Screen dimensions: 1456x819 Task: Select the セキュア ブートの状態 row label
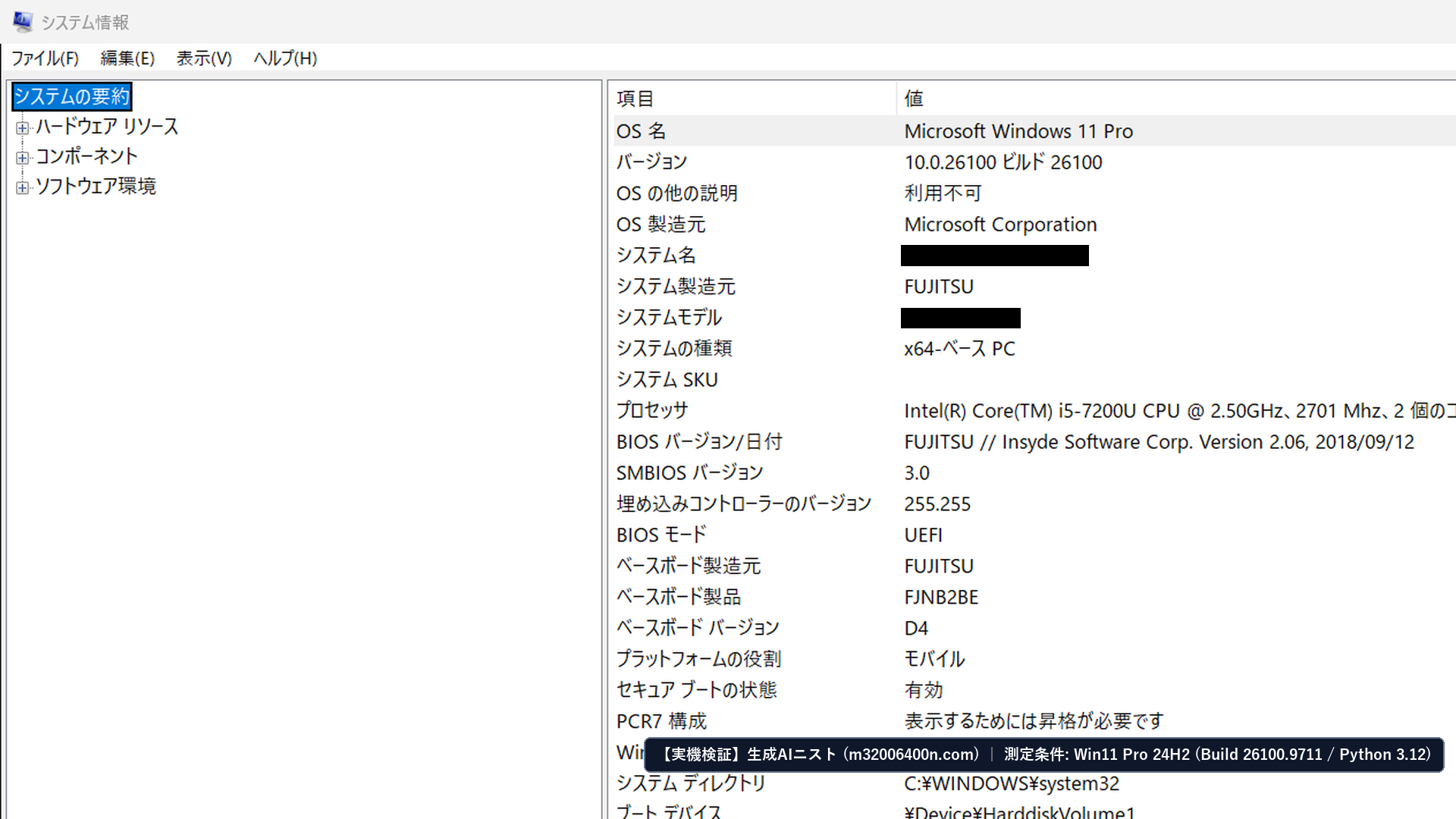coord(696,691)
